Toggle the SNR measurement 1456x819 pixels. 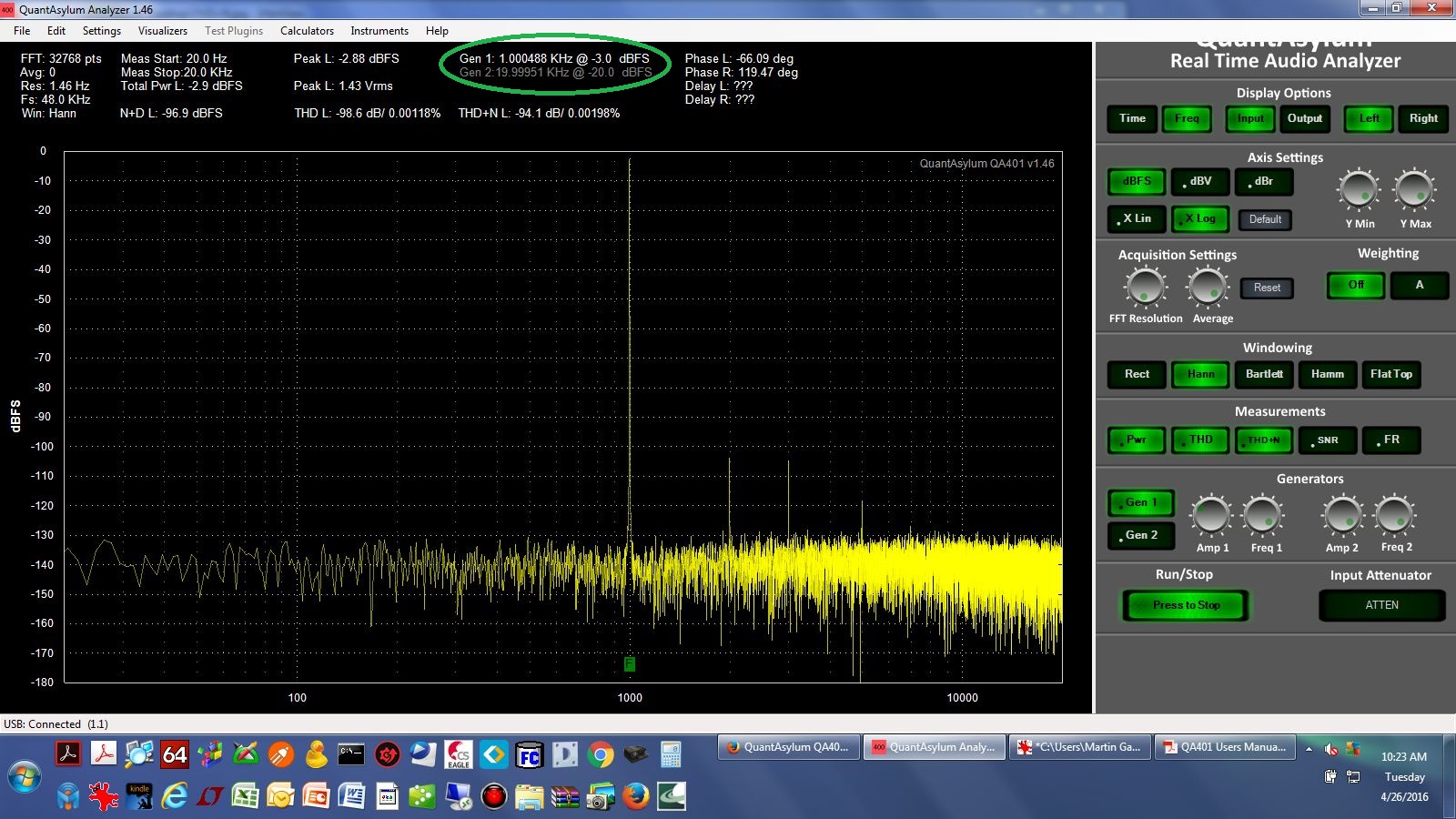pyautogui.click(x=1328, y=440)
